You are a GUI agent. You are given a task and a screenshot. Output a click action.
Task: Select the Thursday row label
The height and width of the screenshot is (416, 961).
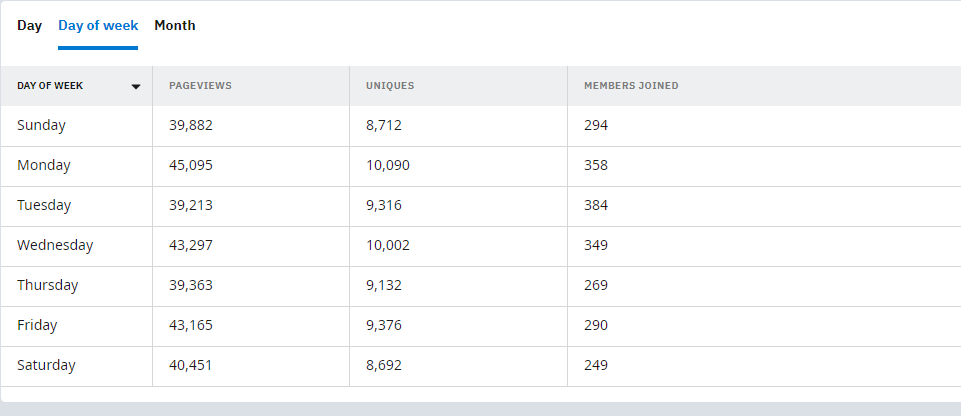[x=47, y=285]
